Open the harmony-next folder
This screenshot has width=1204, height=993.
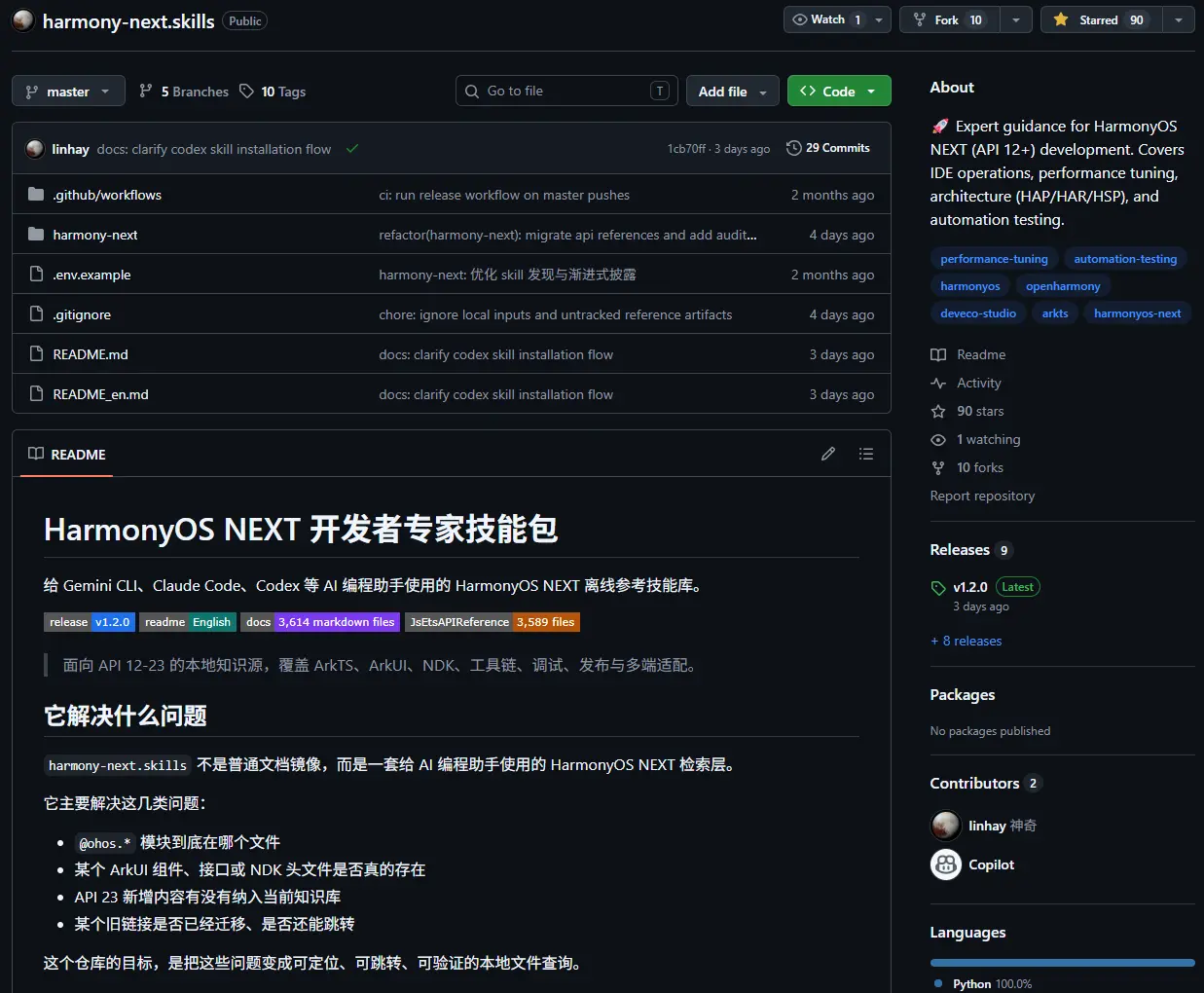pos(95,235)
